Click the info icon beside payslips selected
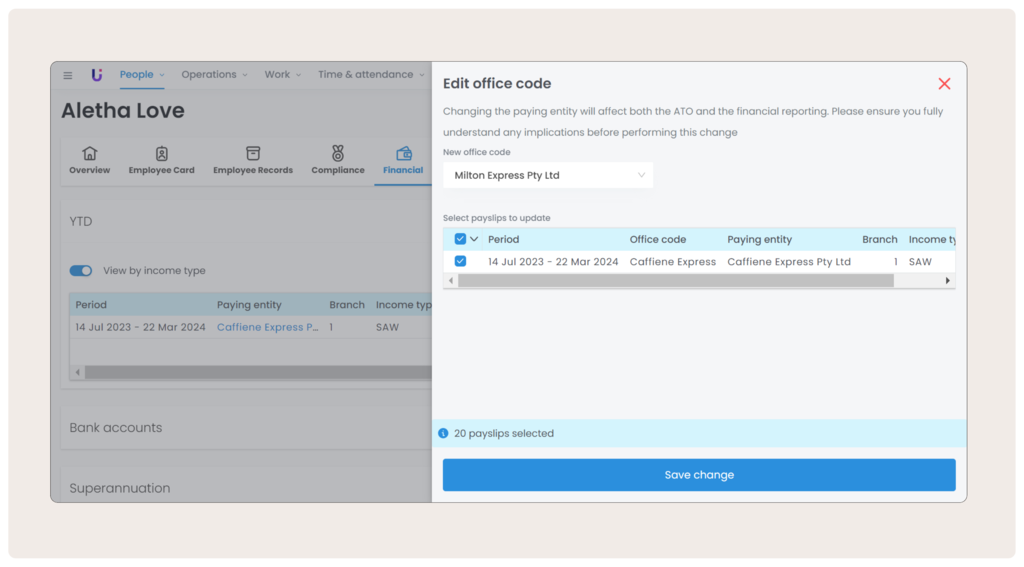 point(443,434)
